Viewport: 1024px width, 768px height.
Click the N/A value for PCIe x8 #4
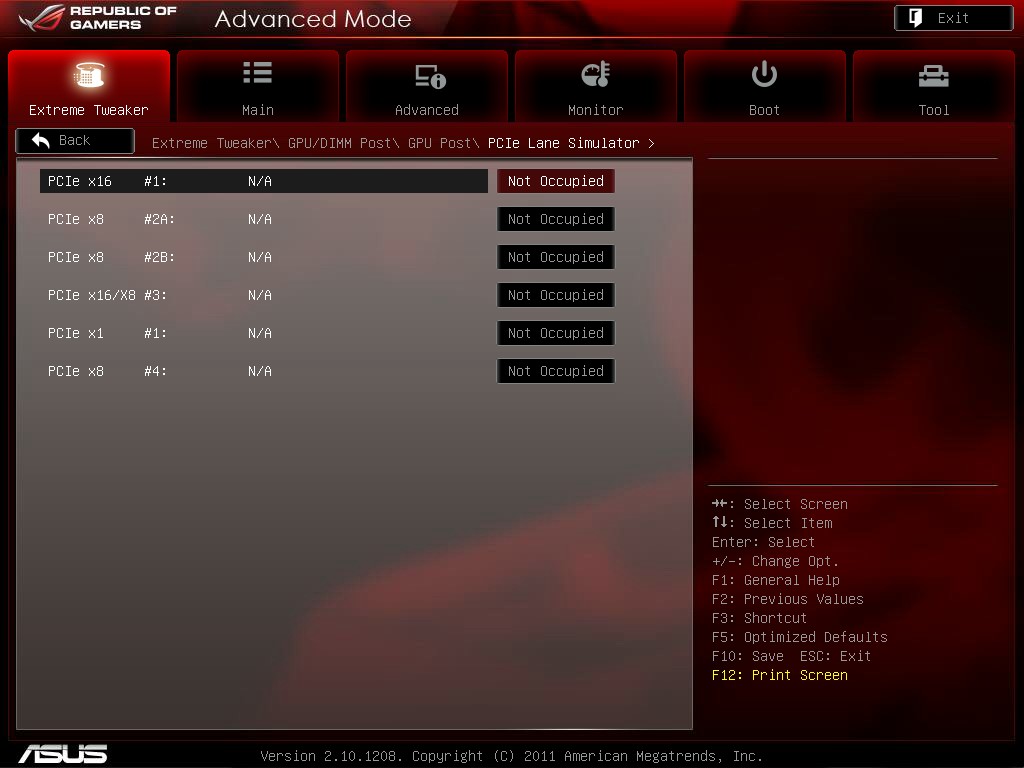coord(260,370)
